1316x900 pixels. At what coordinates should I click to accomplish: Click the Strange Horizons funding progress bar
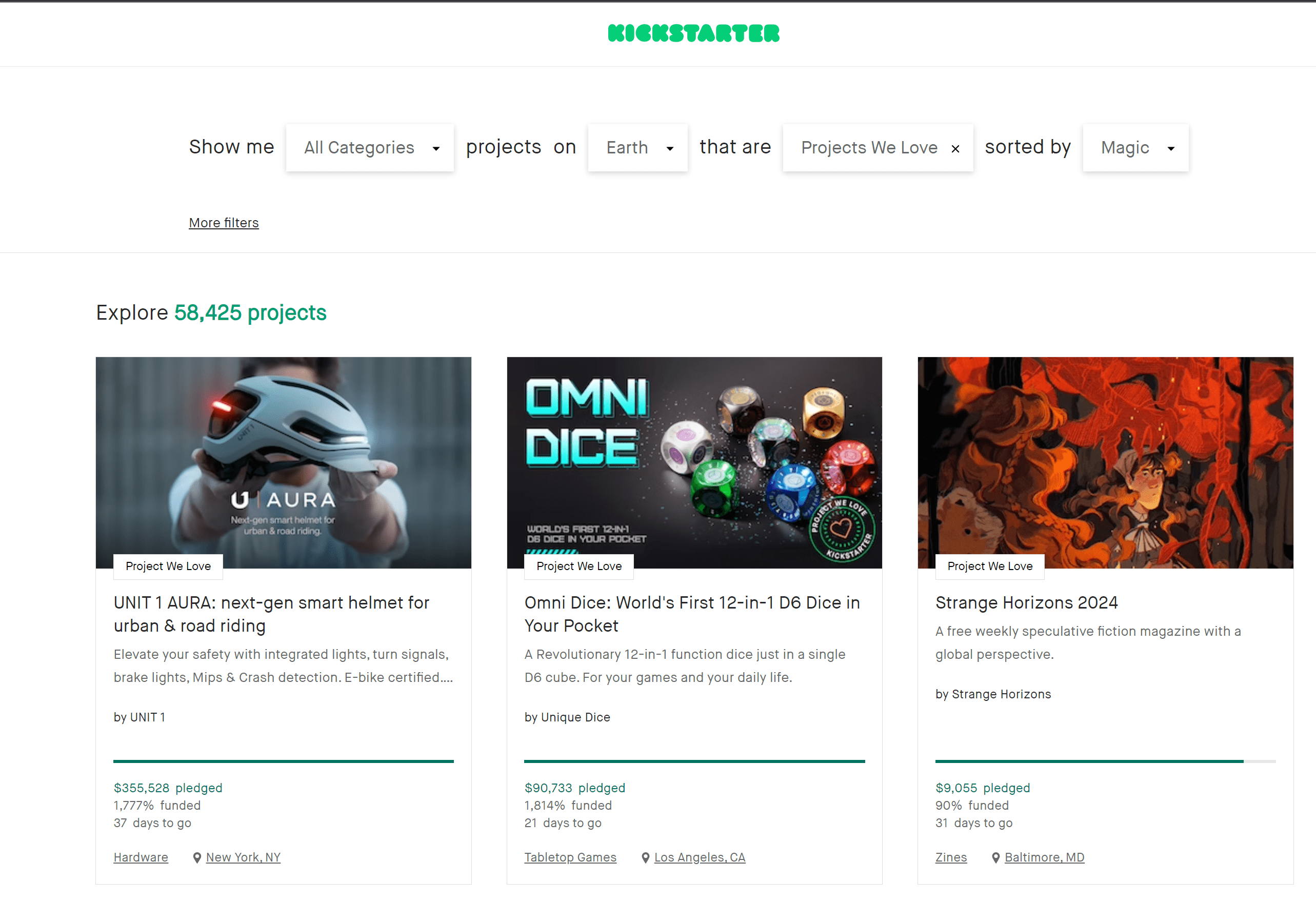[1105, 761]
